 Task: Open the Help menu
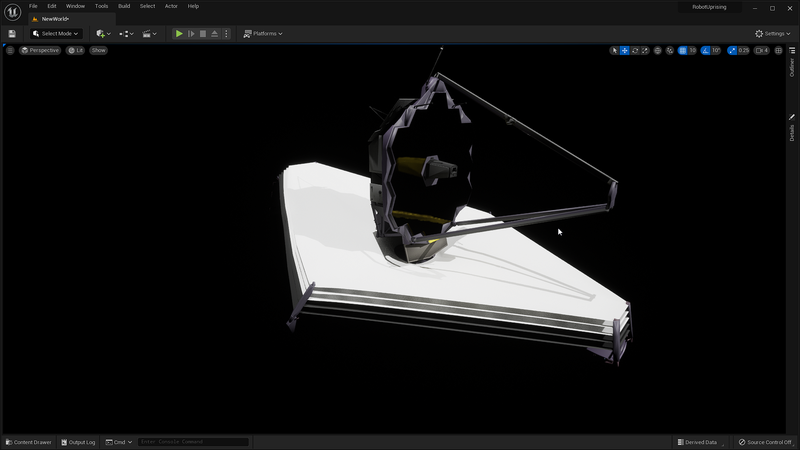point(193,6)
